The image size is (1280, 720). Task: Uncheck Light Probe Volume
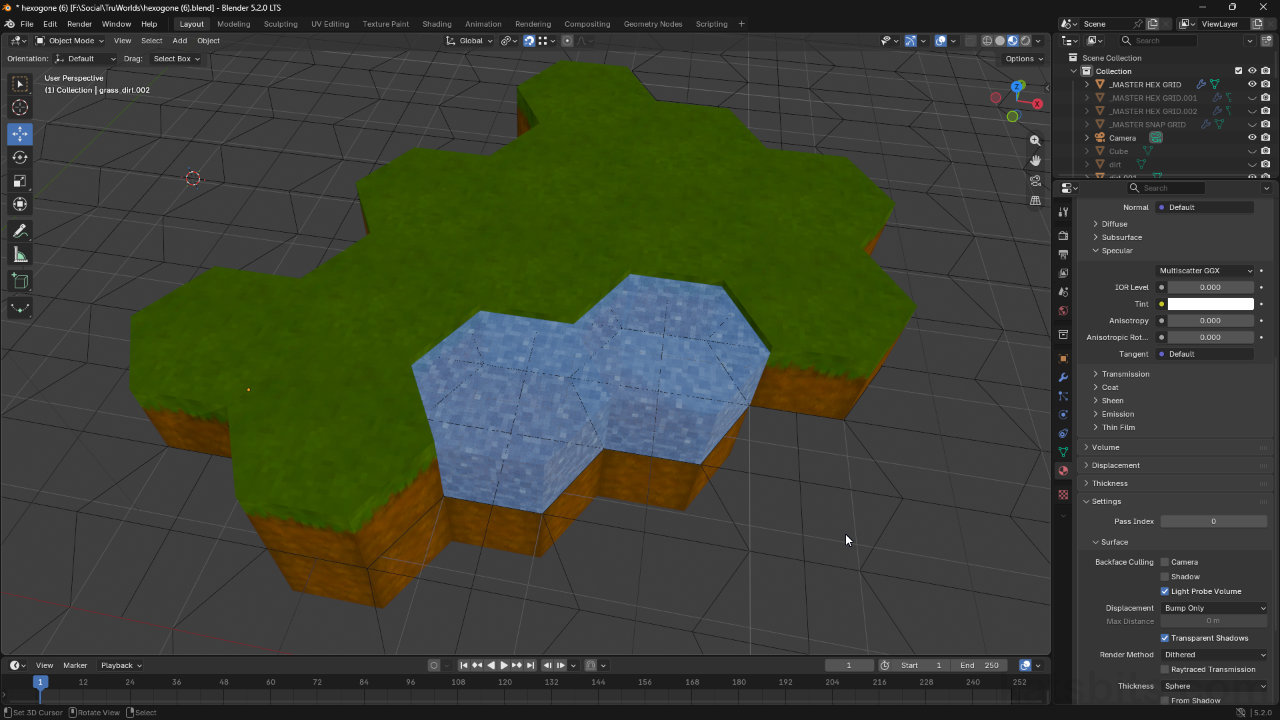[x=1165, y=591]
